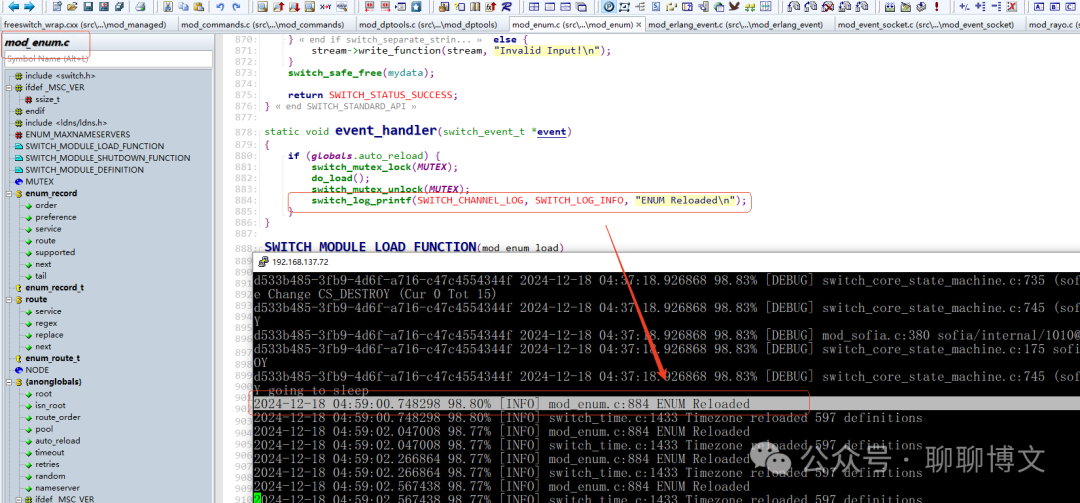Viewport: 1080px width, 503px height.
Task: Click the cascade windows layout icon
Action: coord(581,7)
